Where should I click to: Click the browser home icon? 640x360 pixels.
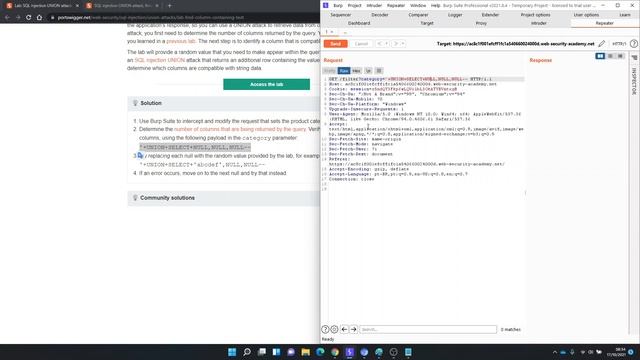coord(39,18)
